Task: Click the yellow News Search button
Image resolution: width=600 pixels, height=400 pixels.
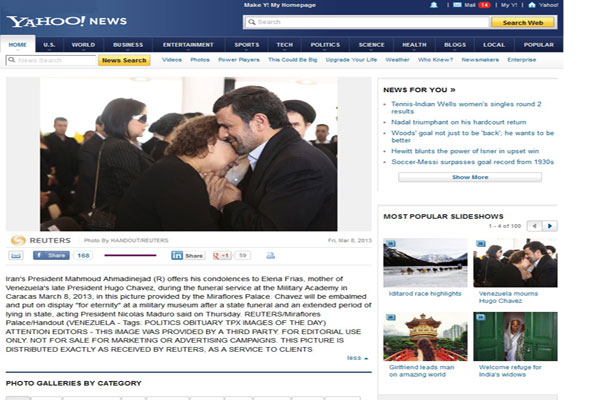Action: tap(125, 60)
